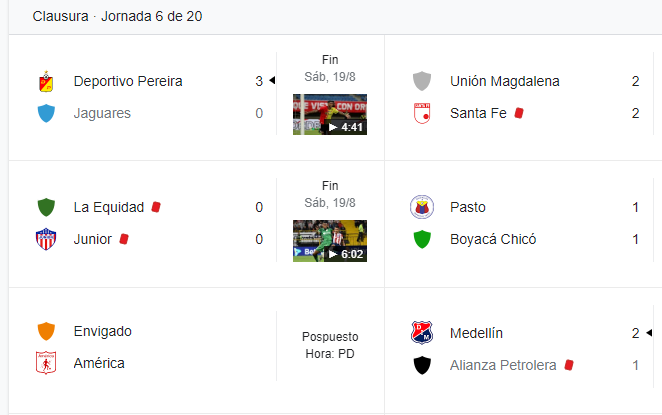The image size is (662, 415).
Task: Click the Pasto round team crest
Action: (422, 207)
